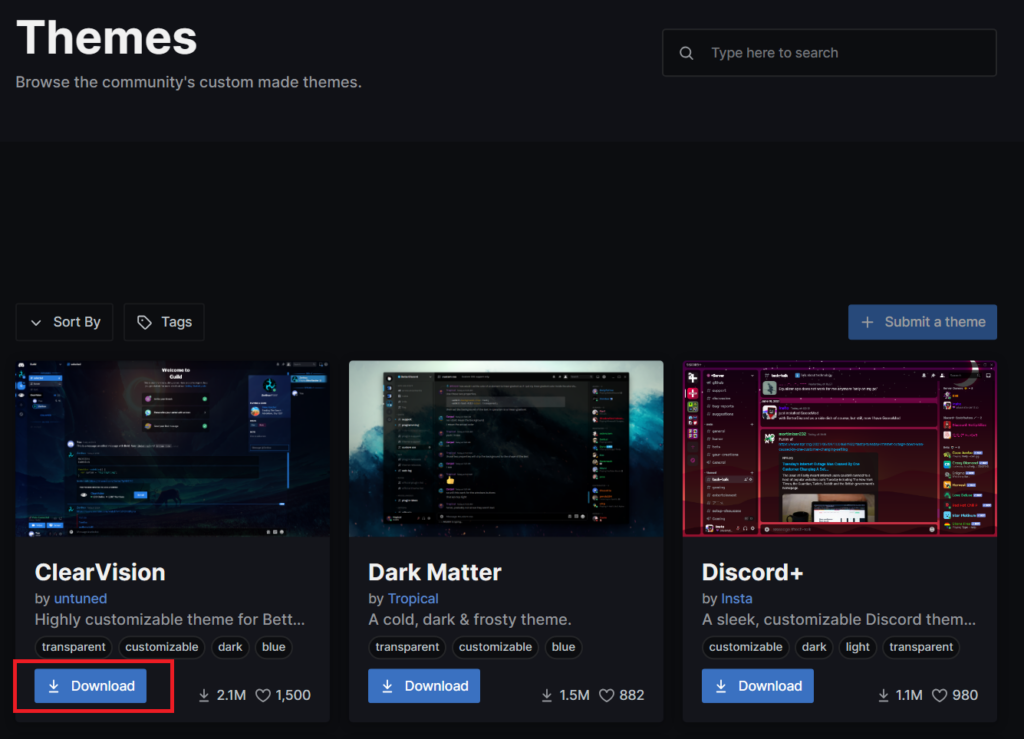The height and width of the screenshot is (739, 1024).
Task: Download the Dark Matter theme
Action: point(424,686)
